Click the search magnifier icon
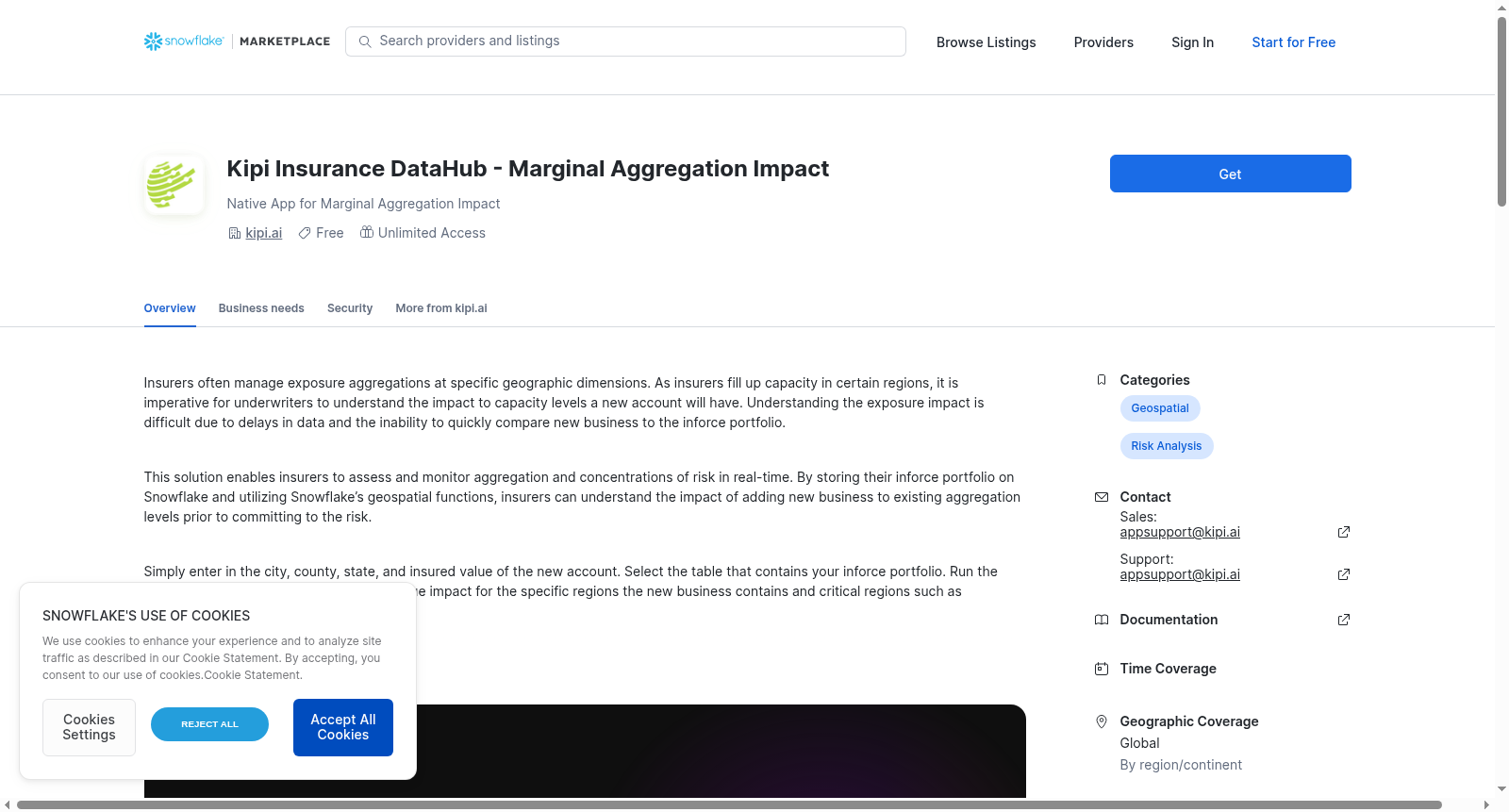The image size is (1509, 812). coord(365,41)
